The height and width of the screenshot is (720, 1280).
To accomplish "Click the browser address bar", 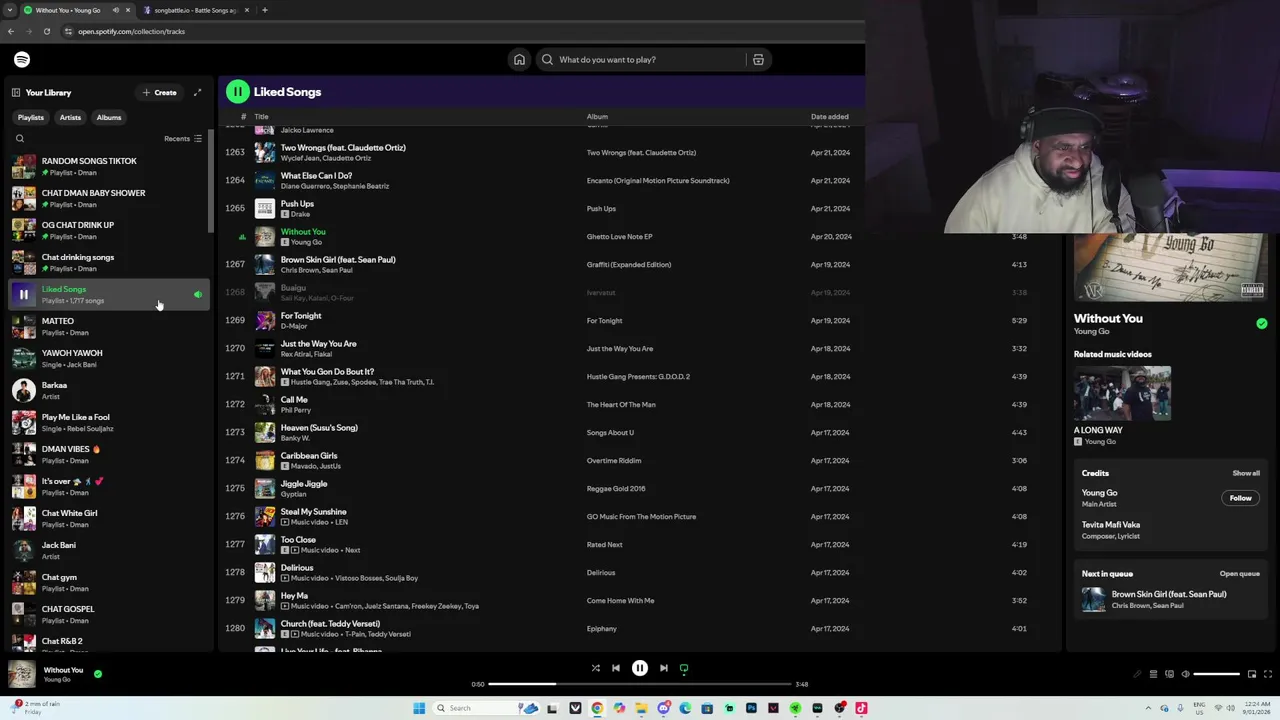I will pos(460,31).
